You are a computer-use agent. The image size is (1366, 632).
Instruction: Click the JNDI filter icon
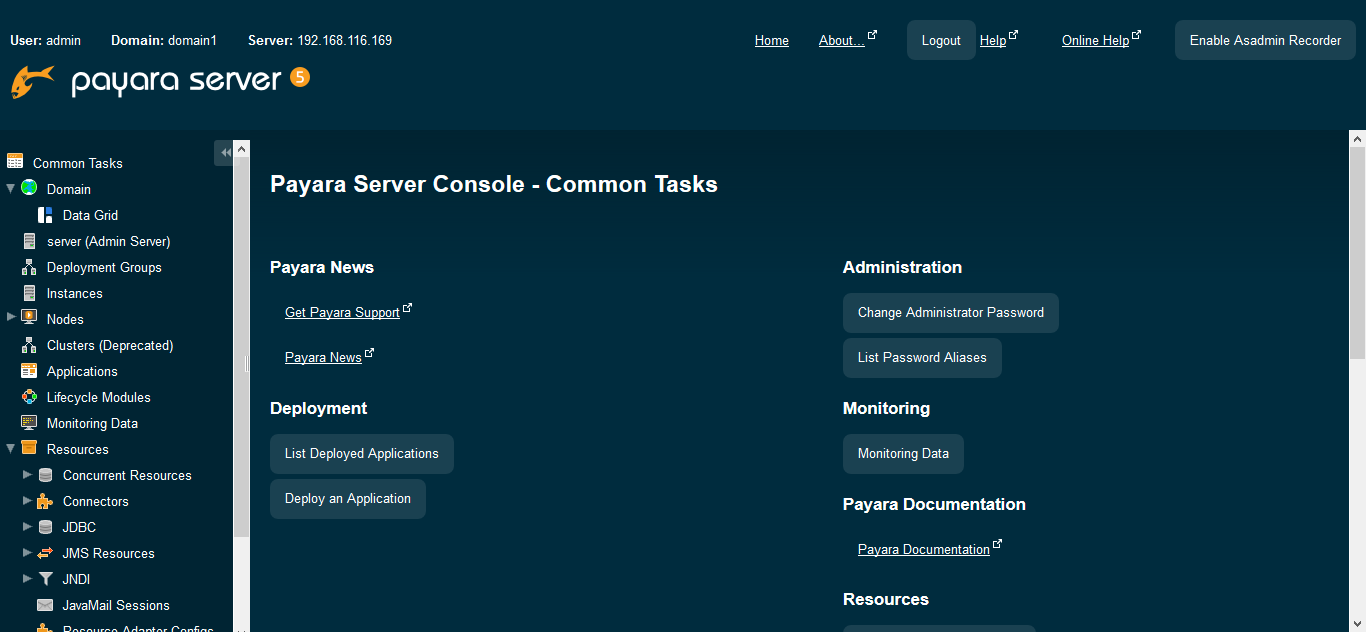(45, 579)
